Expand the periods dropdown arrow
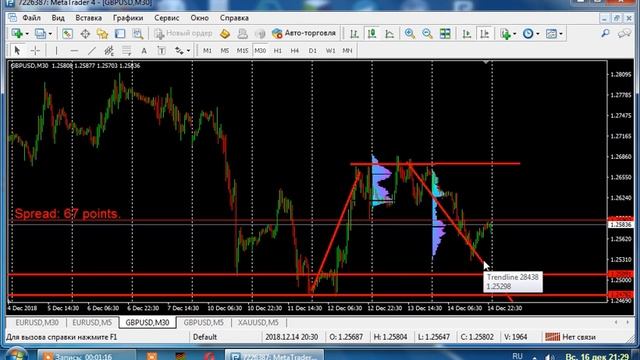This screenshot has height=360, width=640. tap(538, 34)
